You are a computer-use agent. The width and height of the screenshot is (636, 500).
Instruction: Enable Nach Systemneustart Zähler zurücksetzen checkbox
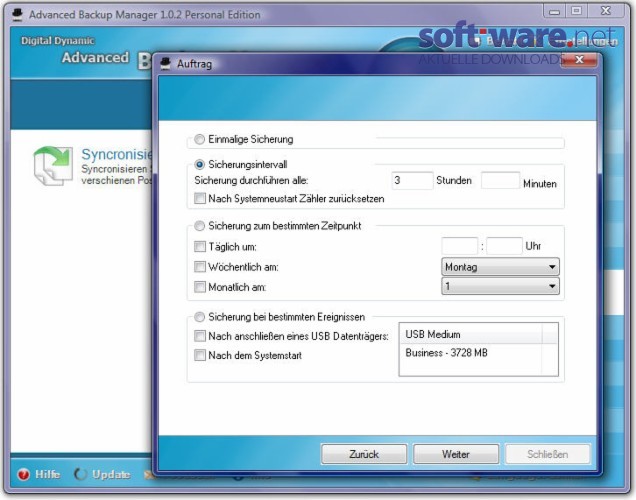tap(200, 198)
